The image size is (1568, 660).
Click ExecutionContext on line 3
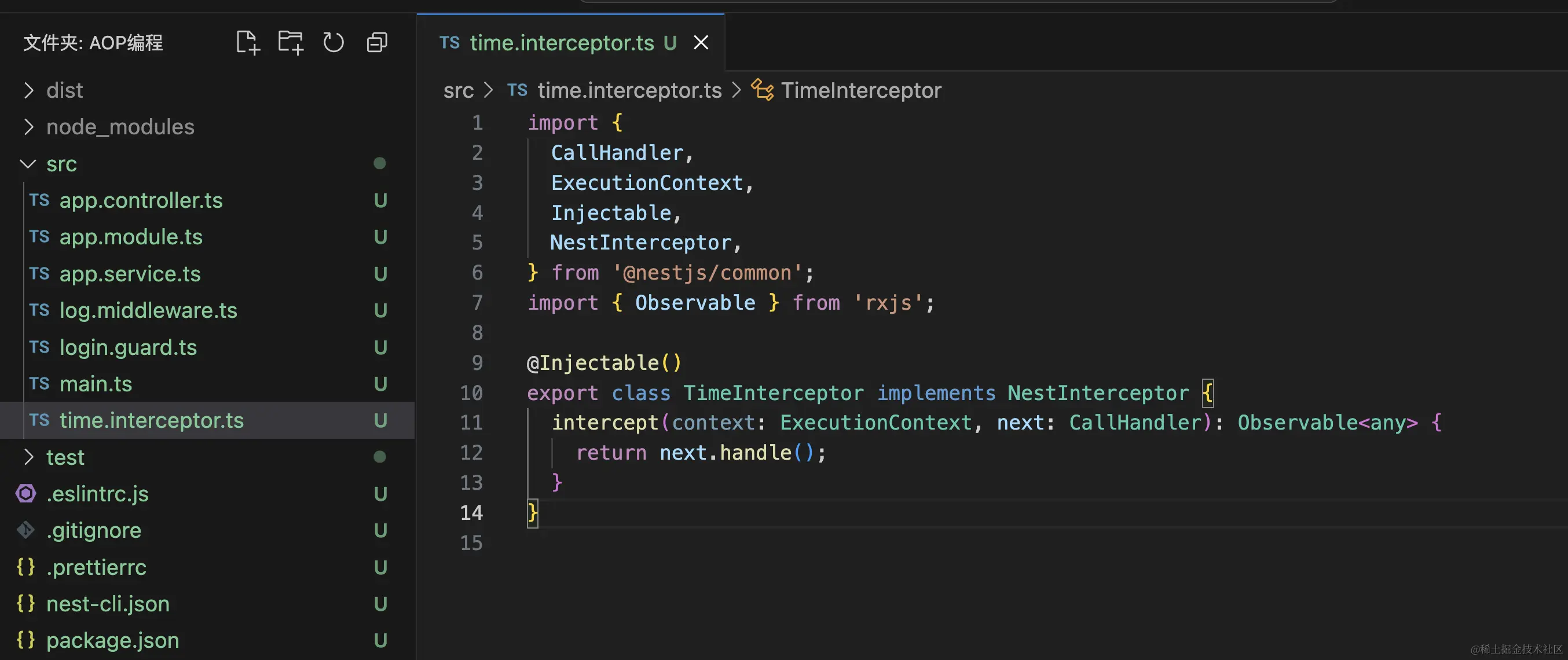click(647, 182)
